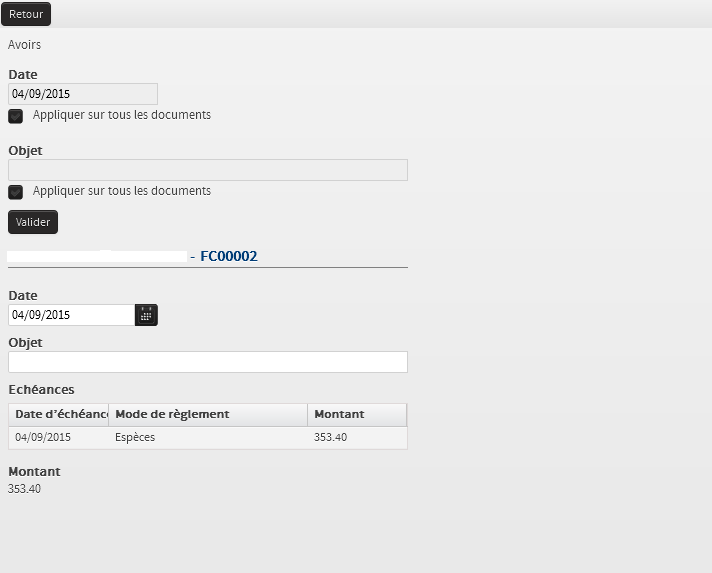This screenshot has width=712, height=573.
Task: Focus the Date input under FC00002
Action: [71, 315]
